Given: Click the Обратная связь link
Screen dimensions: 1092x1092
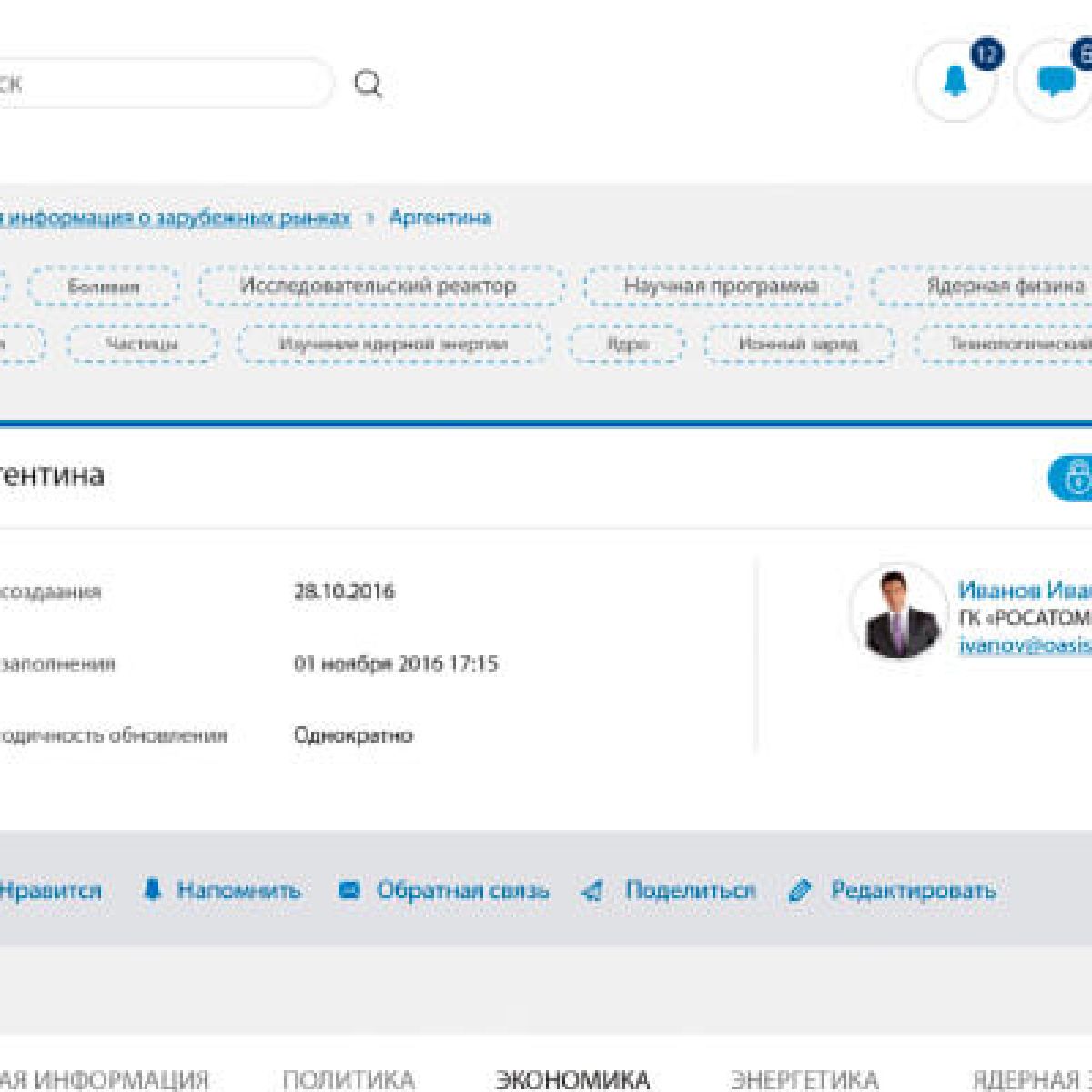Looking at the screenshot, I should click(x=463, y=890).
